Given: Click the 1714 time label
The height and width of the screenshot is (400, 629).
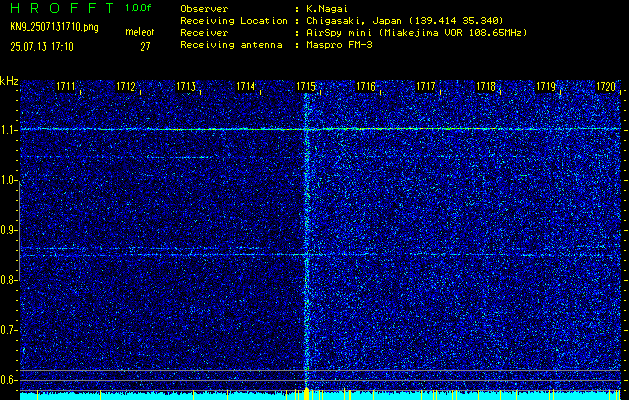Looking at the screenshot, I should 246,86.
